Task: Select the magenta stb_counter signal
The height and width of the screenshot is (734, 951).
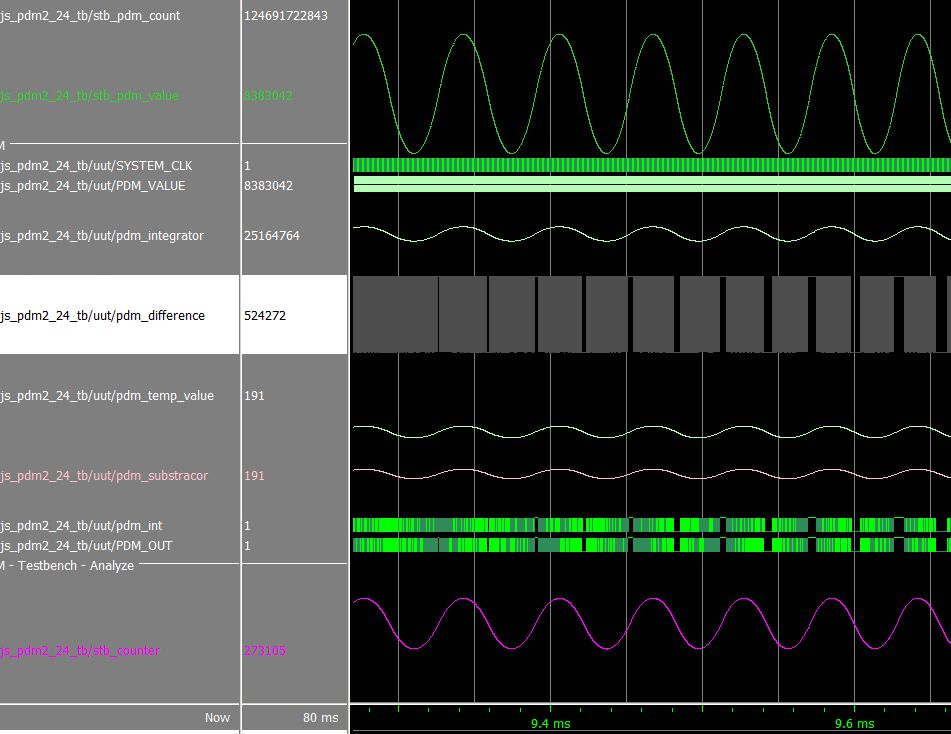Action: pos(80,651)
